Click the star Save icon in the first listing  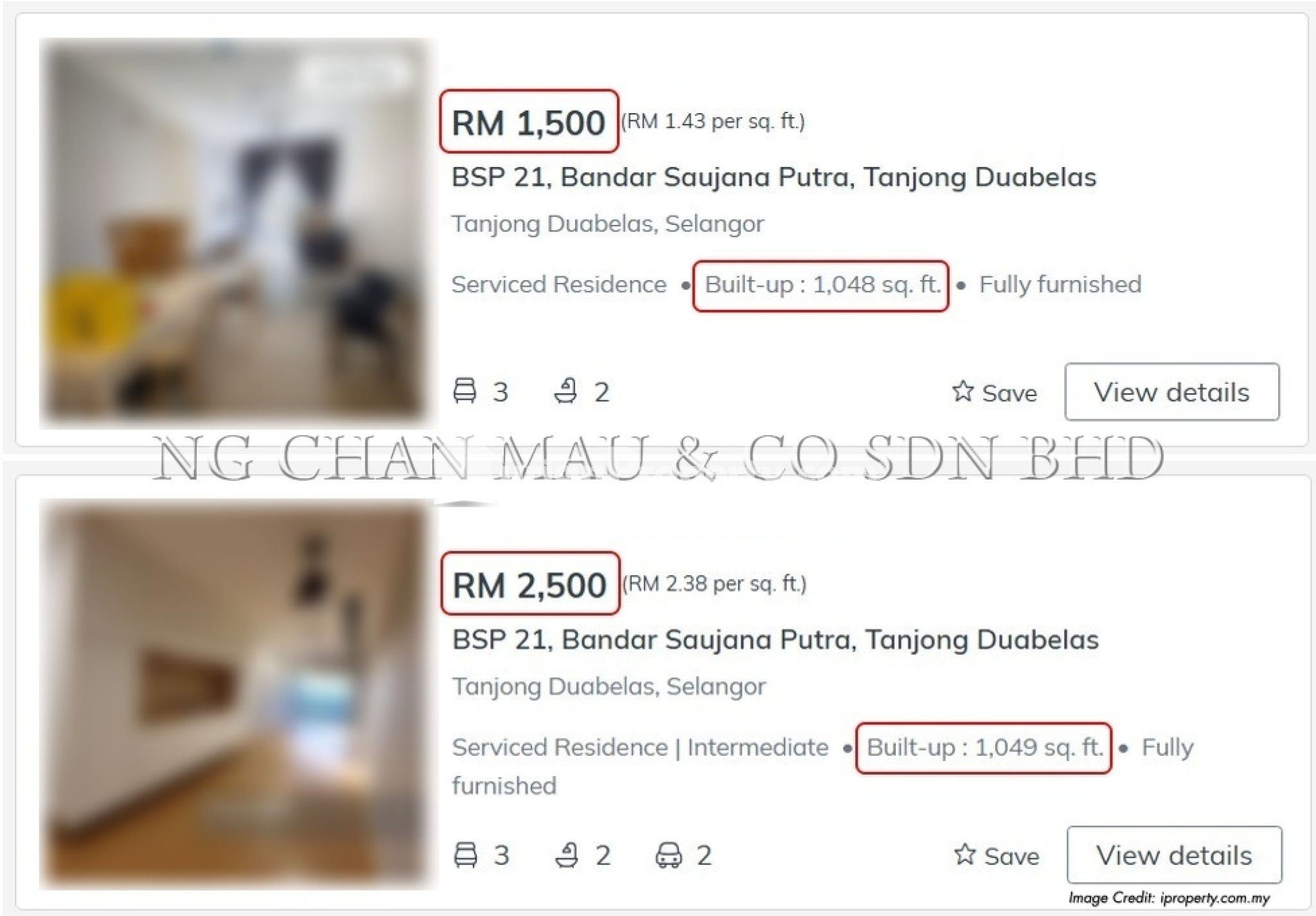tap(963, 391)
